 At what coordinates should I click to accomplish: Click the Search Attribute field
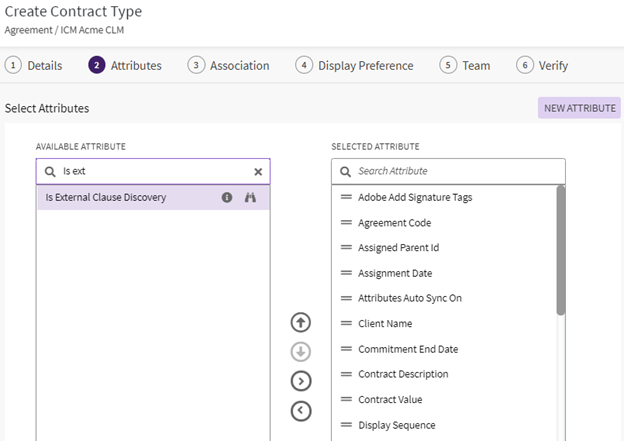pyautogui.click(x=455, y=171)
